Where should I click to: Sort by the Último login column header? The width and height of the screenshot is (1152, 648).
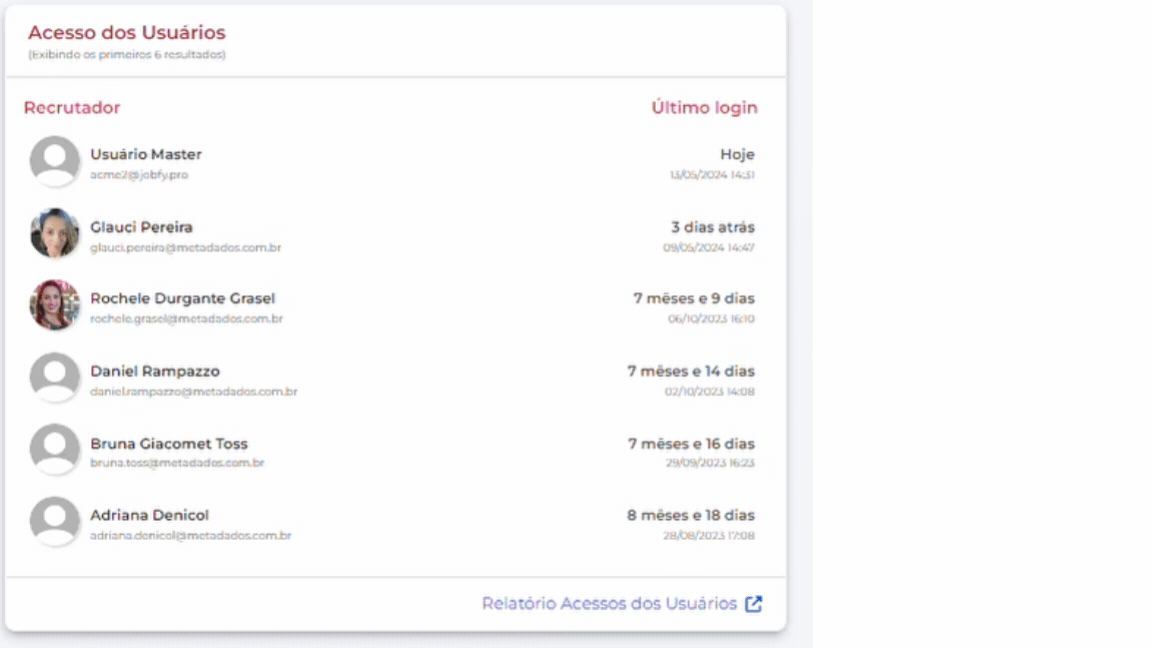click(x=702, y=107)
